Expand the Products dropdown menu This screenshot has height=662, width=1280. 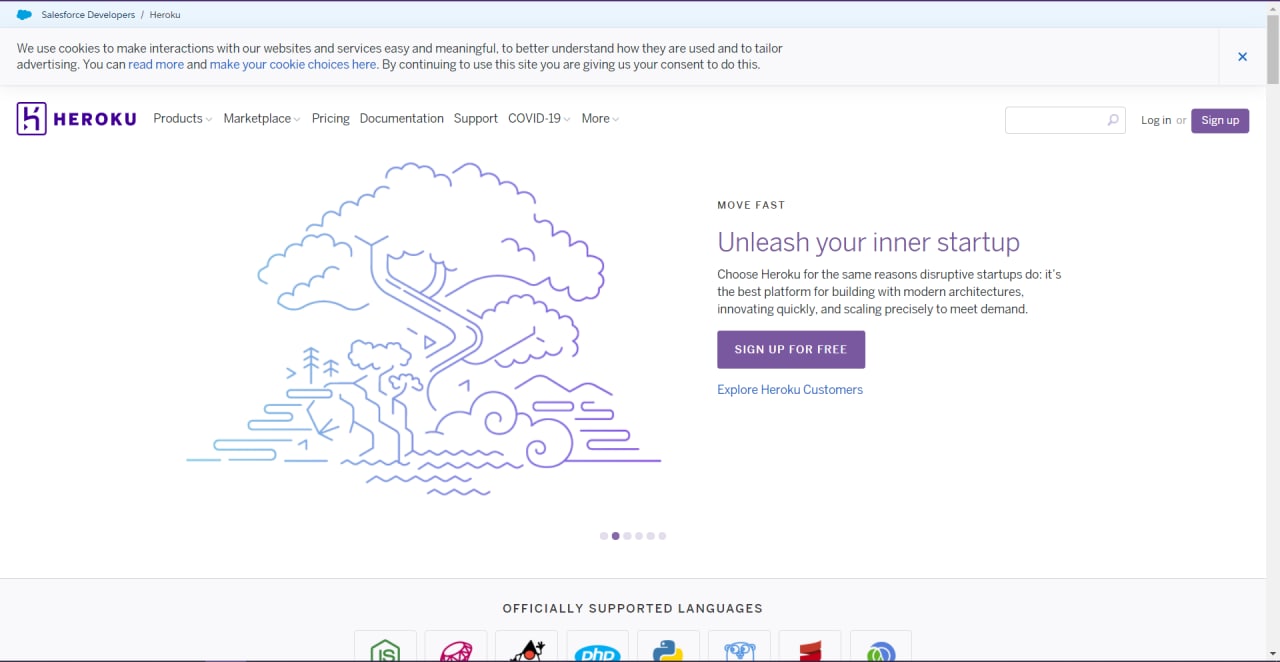(x=183, y=118)
